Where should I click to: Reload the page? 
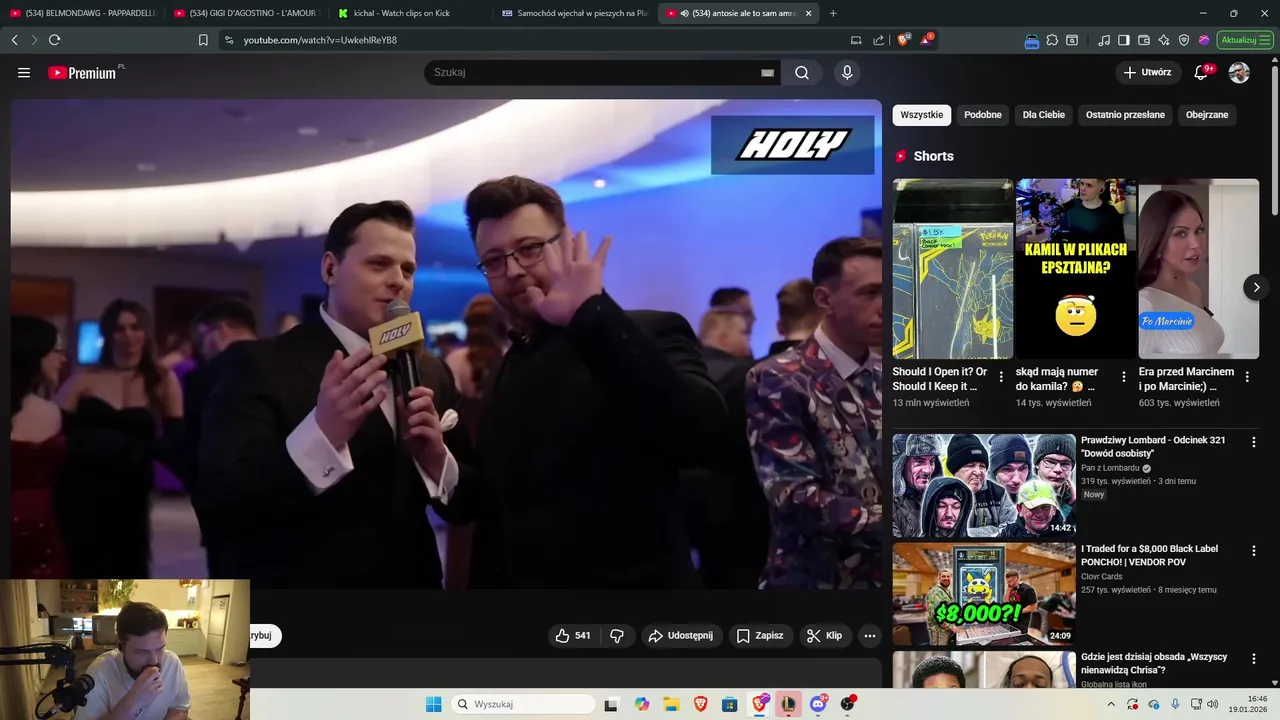tap(54, 40)
